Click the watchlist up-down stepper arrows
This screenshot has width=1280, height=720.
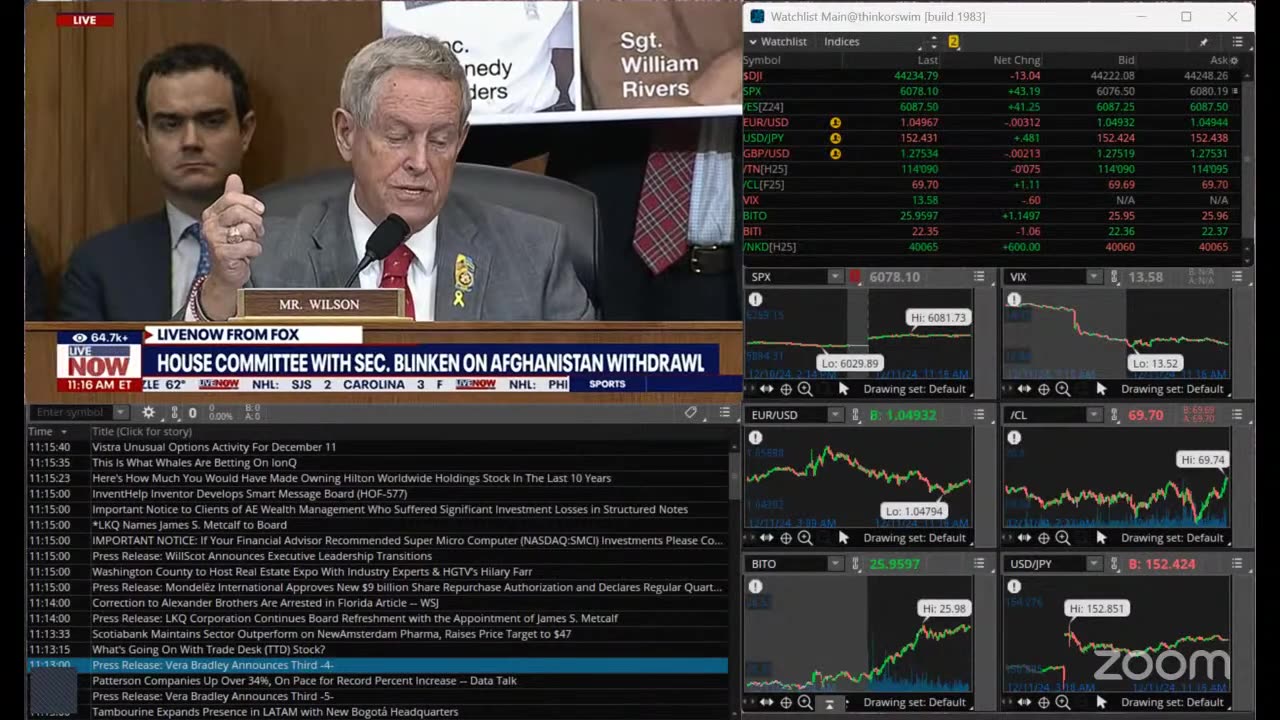coord(934,42)
